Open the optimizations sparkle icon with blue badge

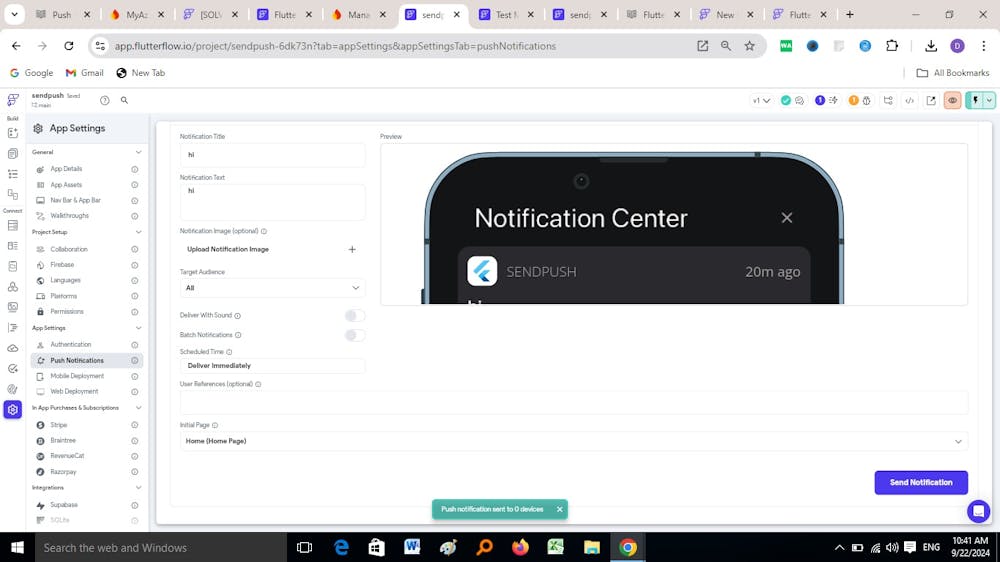click(x=833, y=100)
